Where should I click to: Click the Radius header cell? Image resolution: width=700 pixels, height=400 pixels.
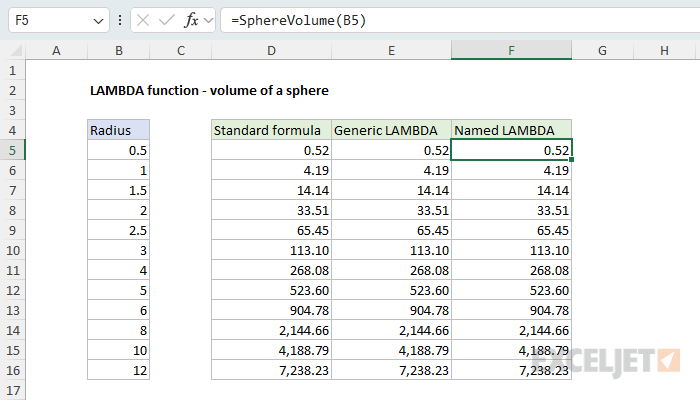119,130
